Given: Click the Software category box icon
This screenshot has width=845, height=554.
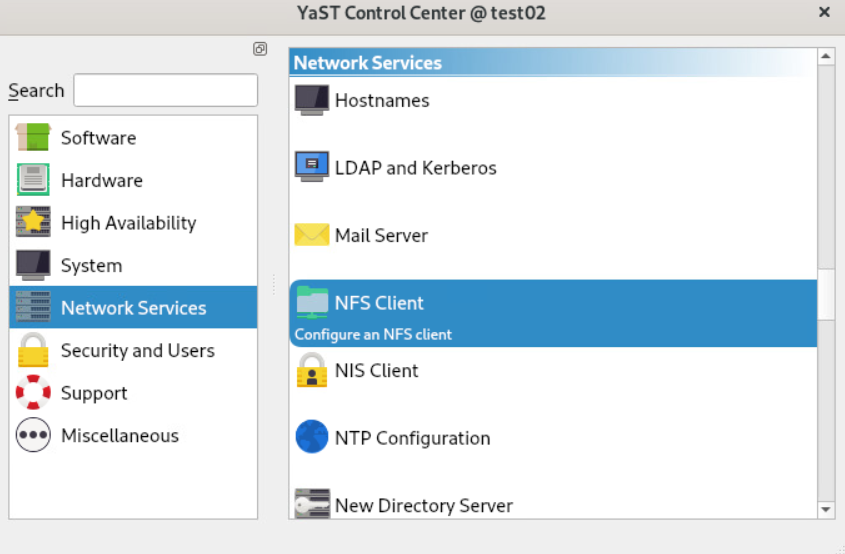Looking at the screenshot, I should click(33, 138).
